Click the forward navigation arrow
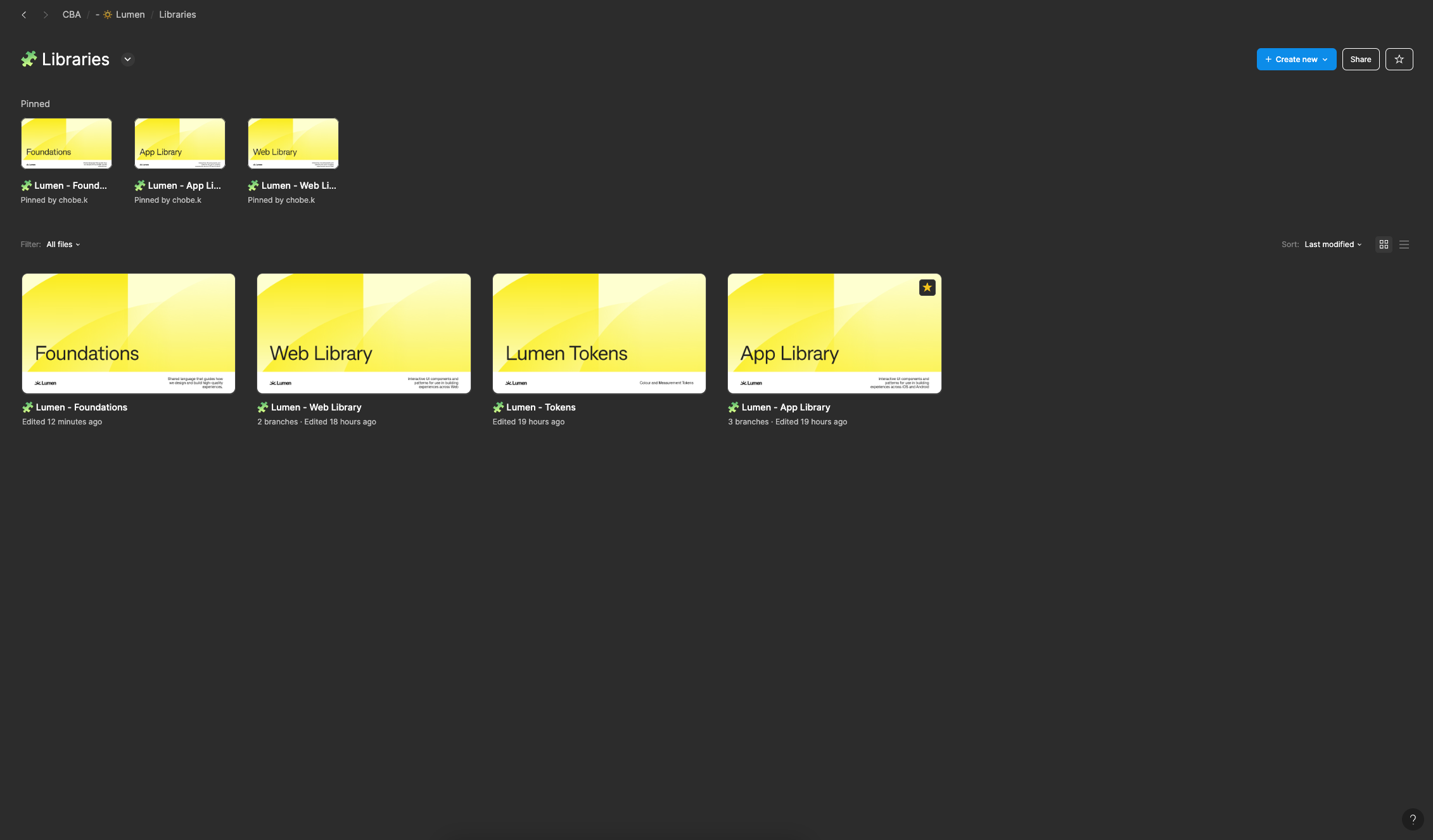 coord(45,15)
